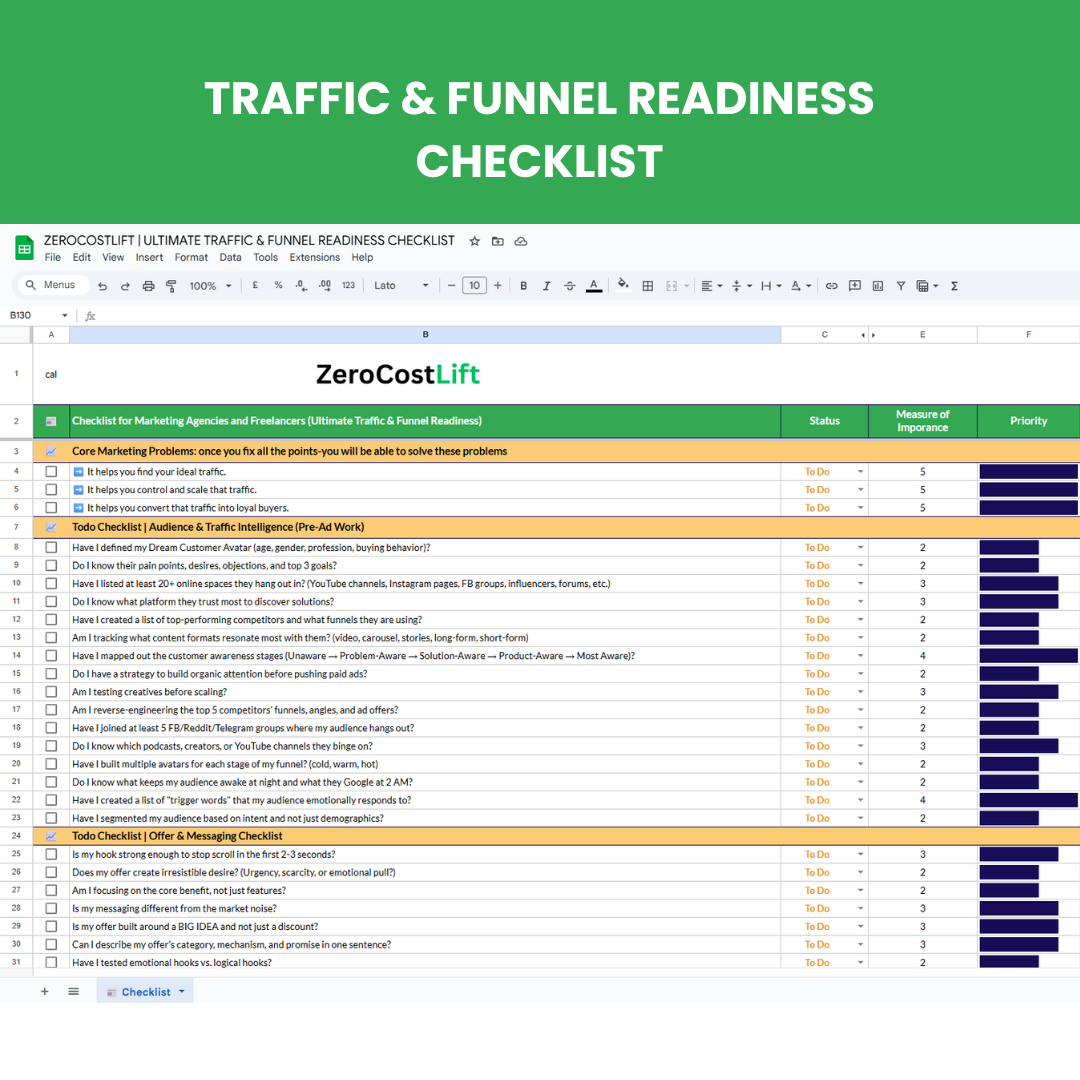Click the priority bar for customer awareness stages row
The height and width of the screenshot is (1080, 1080).
[1028, 656]
